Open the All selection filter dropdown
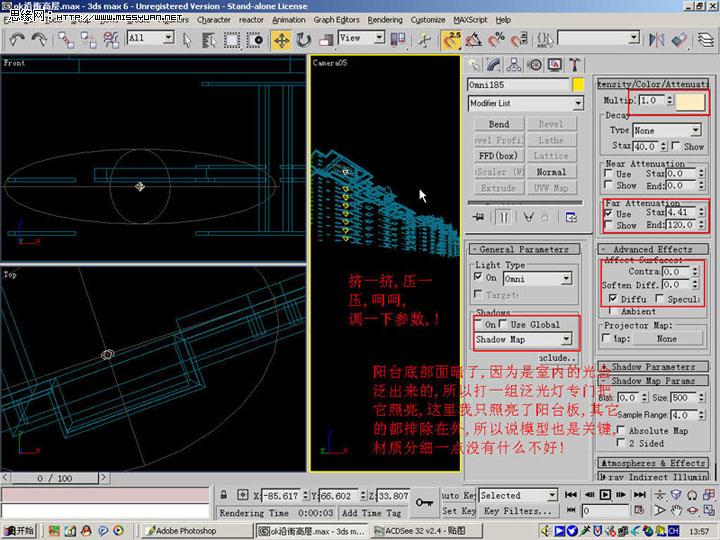 tap(151, 38)
